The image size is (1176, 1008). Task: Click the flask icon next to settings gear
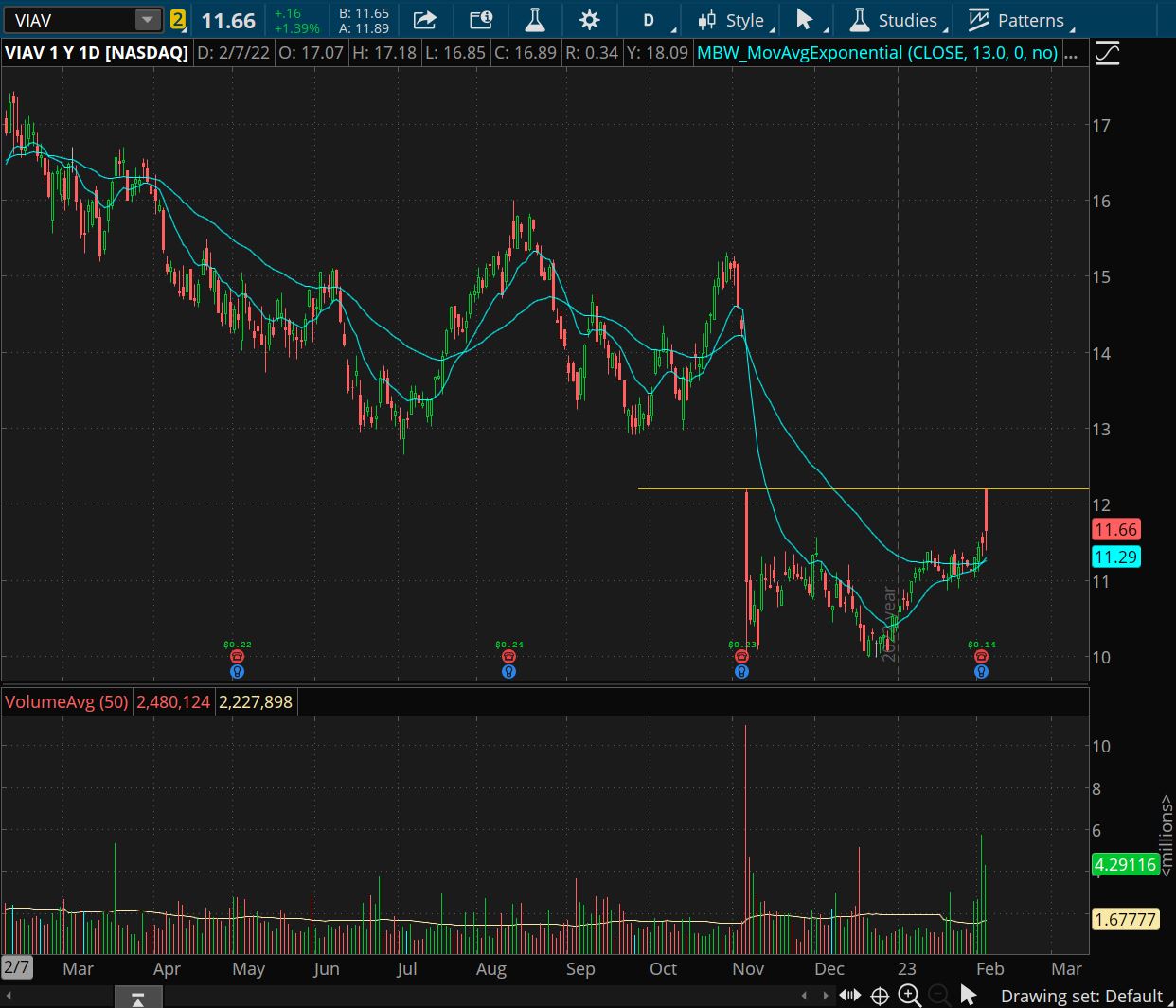535,20
